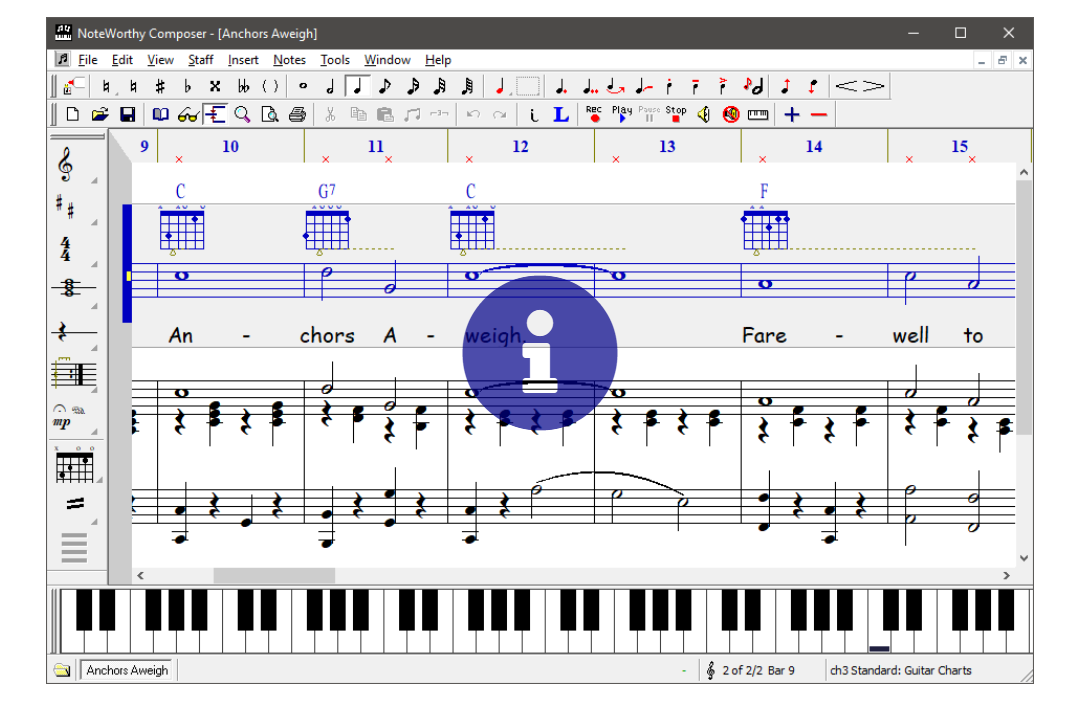Viewport: 1080px width, 701px height.
Task: Toggle the half note duration
Action: coord(330,86)
